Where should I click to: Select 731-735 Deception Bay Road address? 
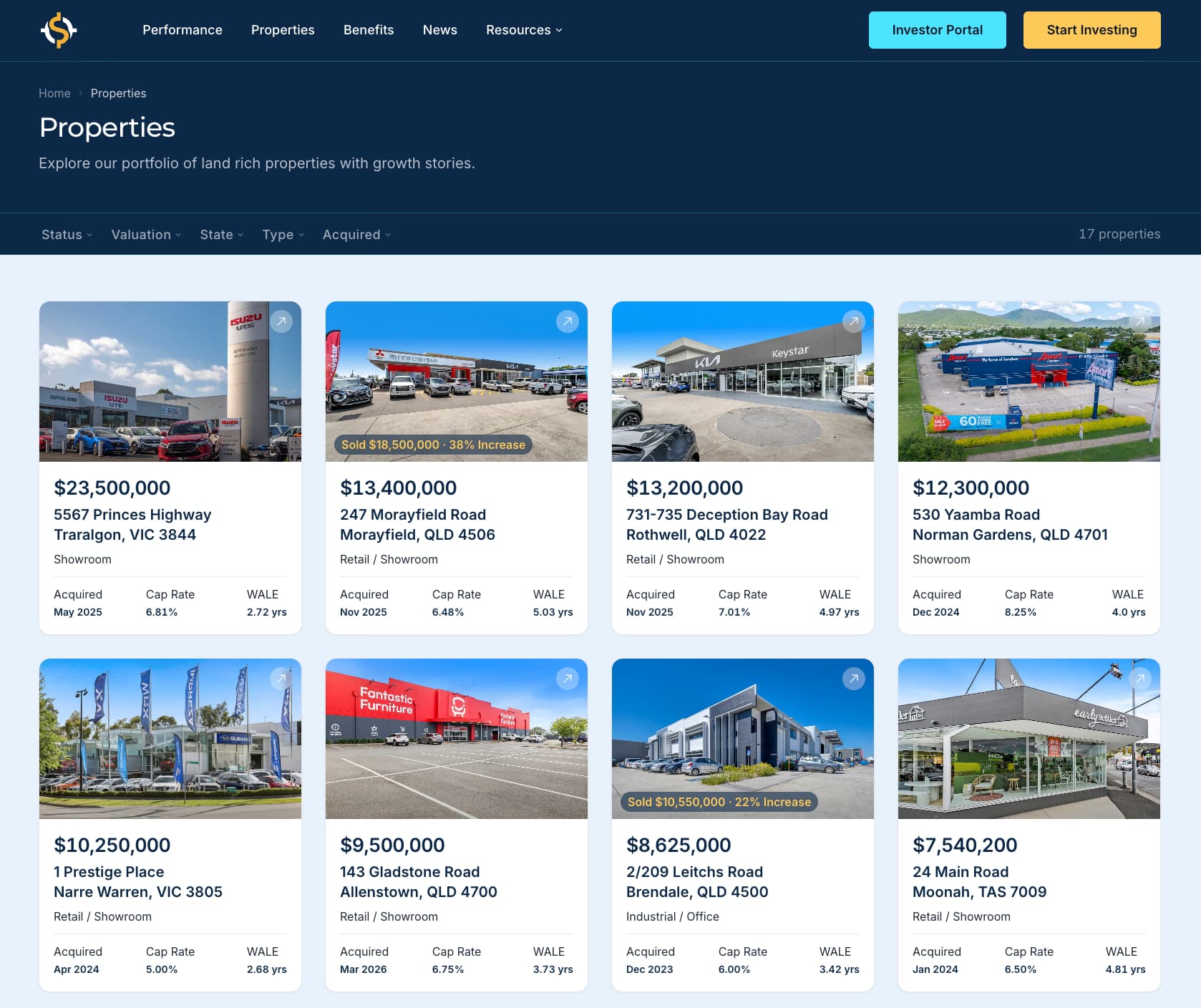pos(727,525)
